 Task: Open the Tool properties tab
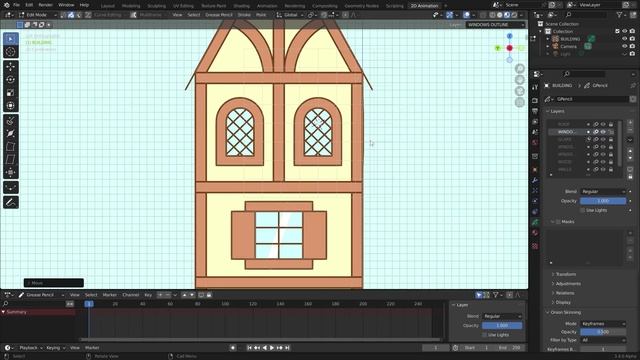click(x=535, y=88)
